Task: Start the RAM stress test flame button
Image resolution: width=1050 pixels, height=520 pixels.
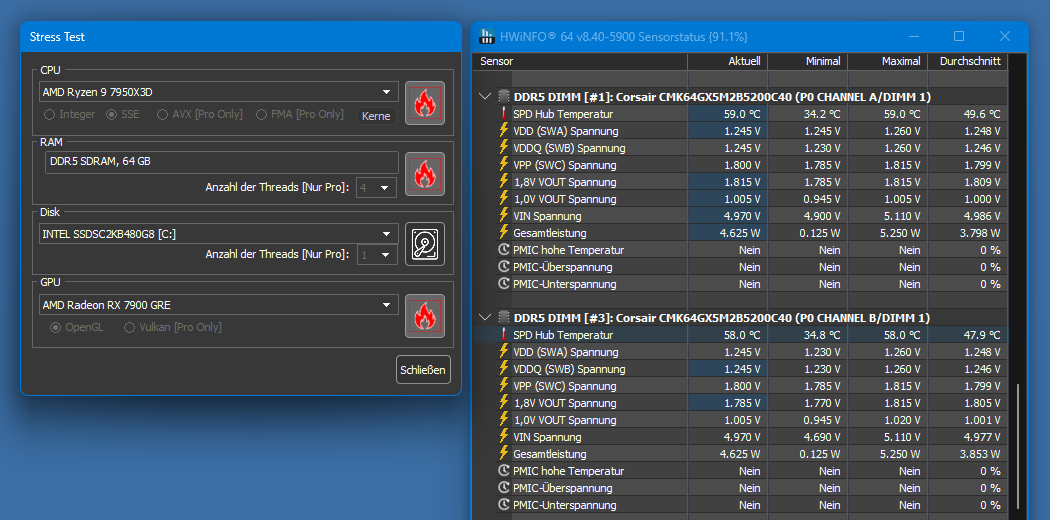Action: click(425, 174)
